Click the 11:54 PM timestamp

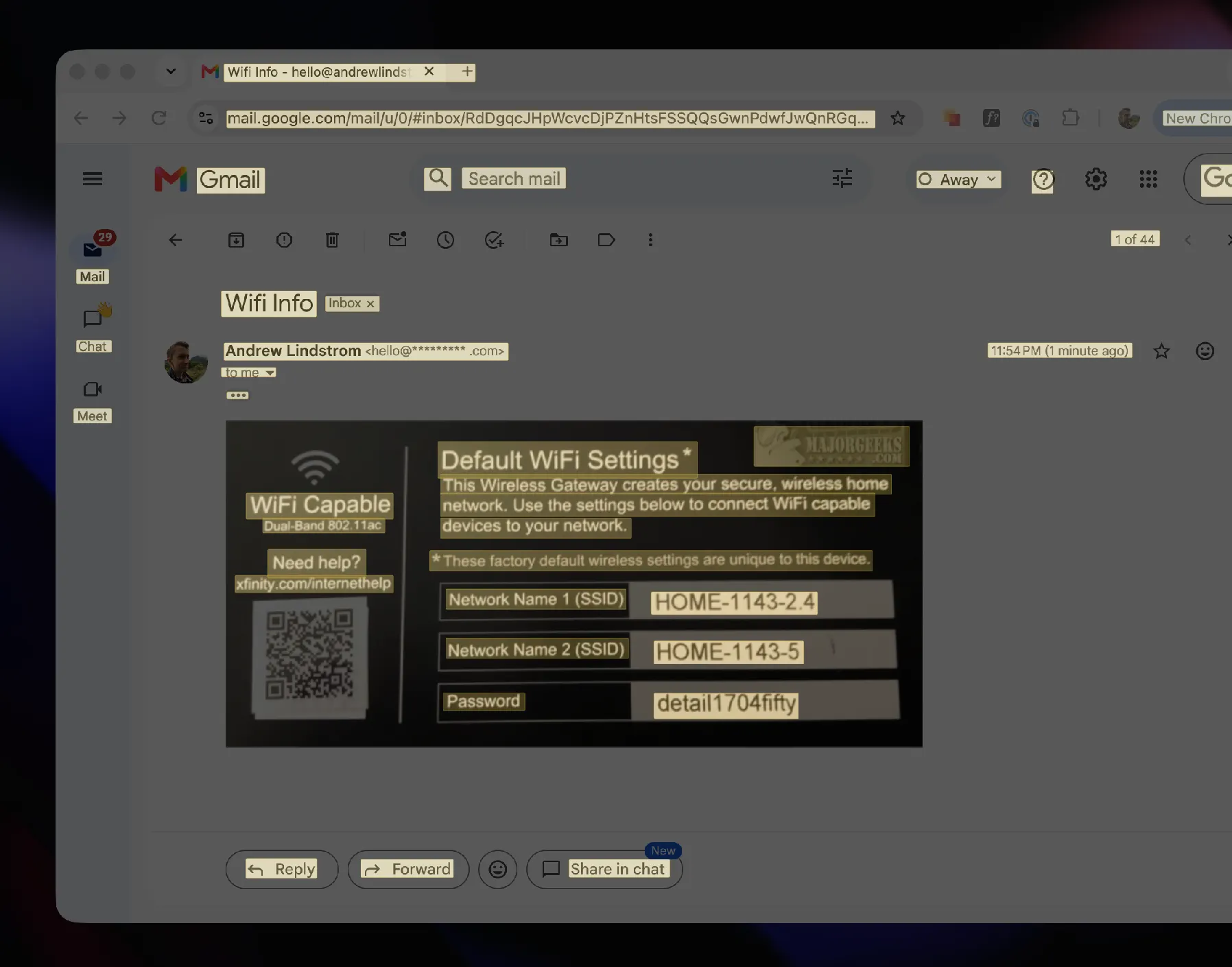pos(1059,350)
